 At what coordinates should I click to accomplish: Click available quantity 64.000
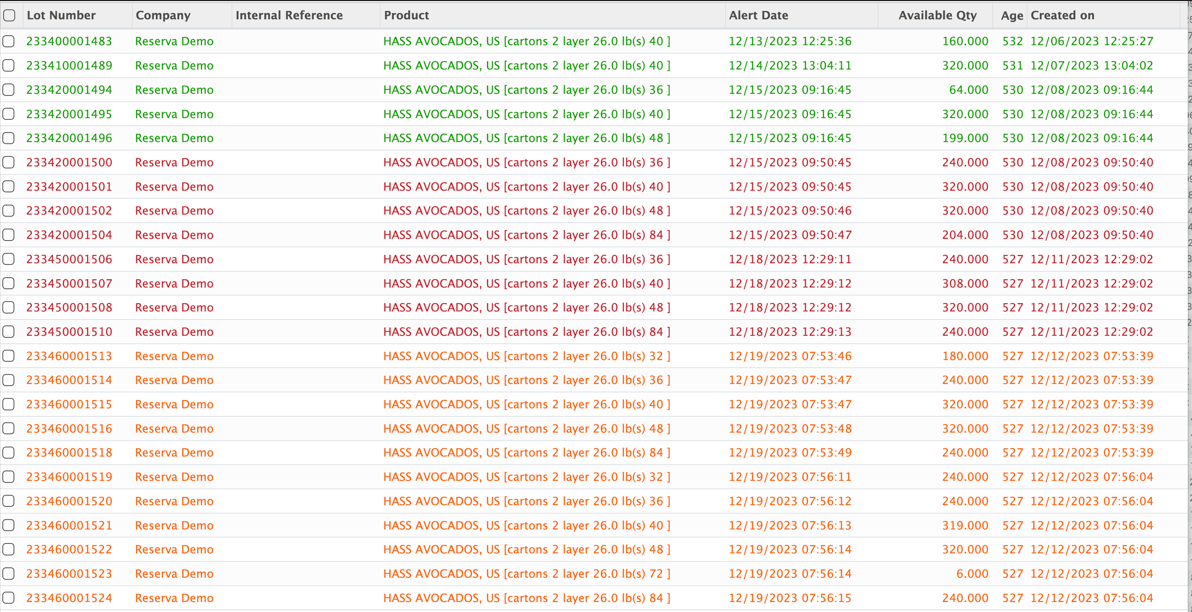968,90
